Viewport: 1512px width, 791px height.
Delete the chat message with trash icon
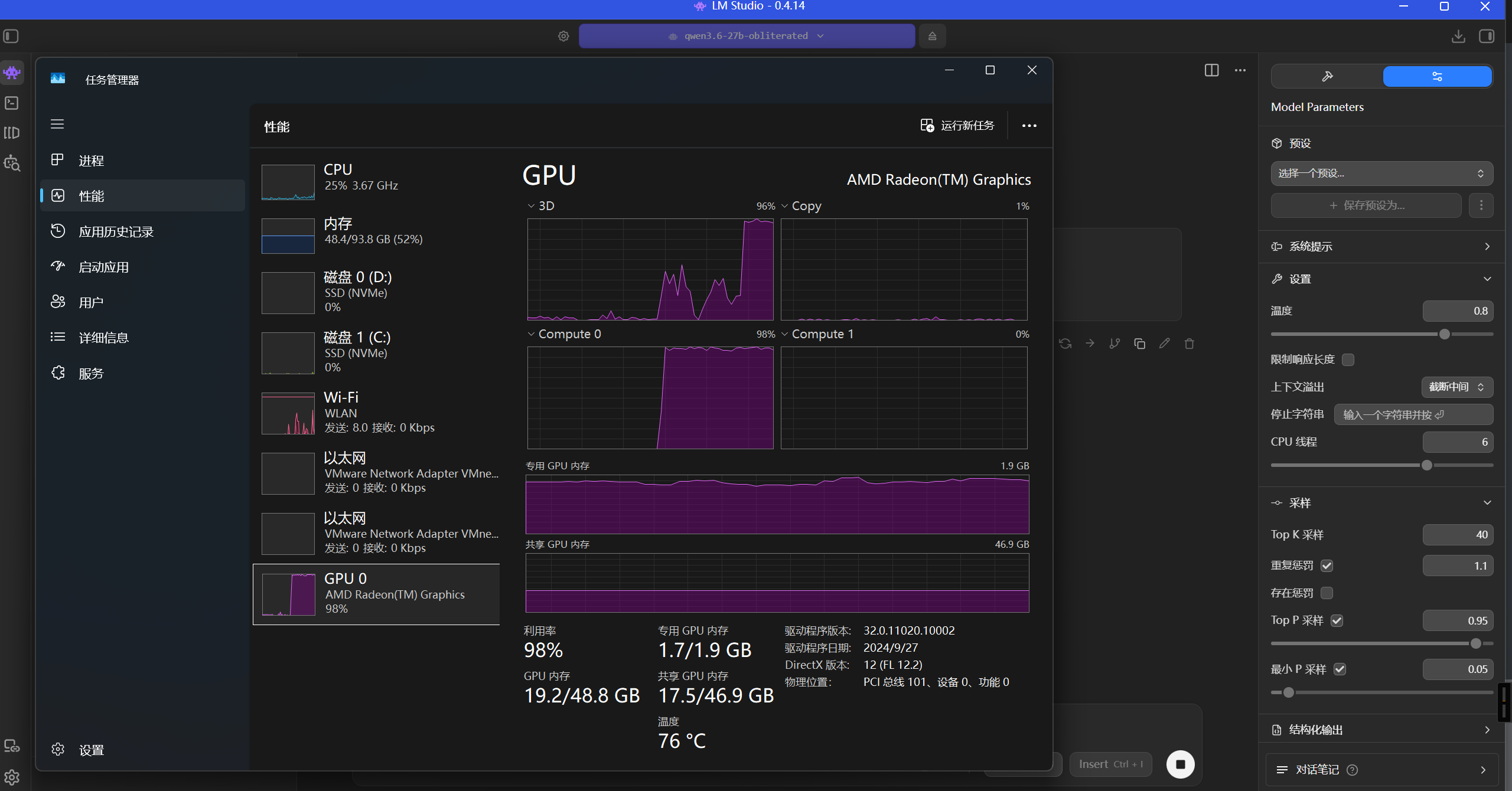pyautogui.click(x=1190, y=344)
